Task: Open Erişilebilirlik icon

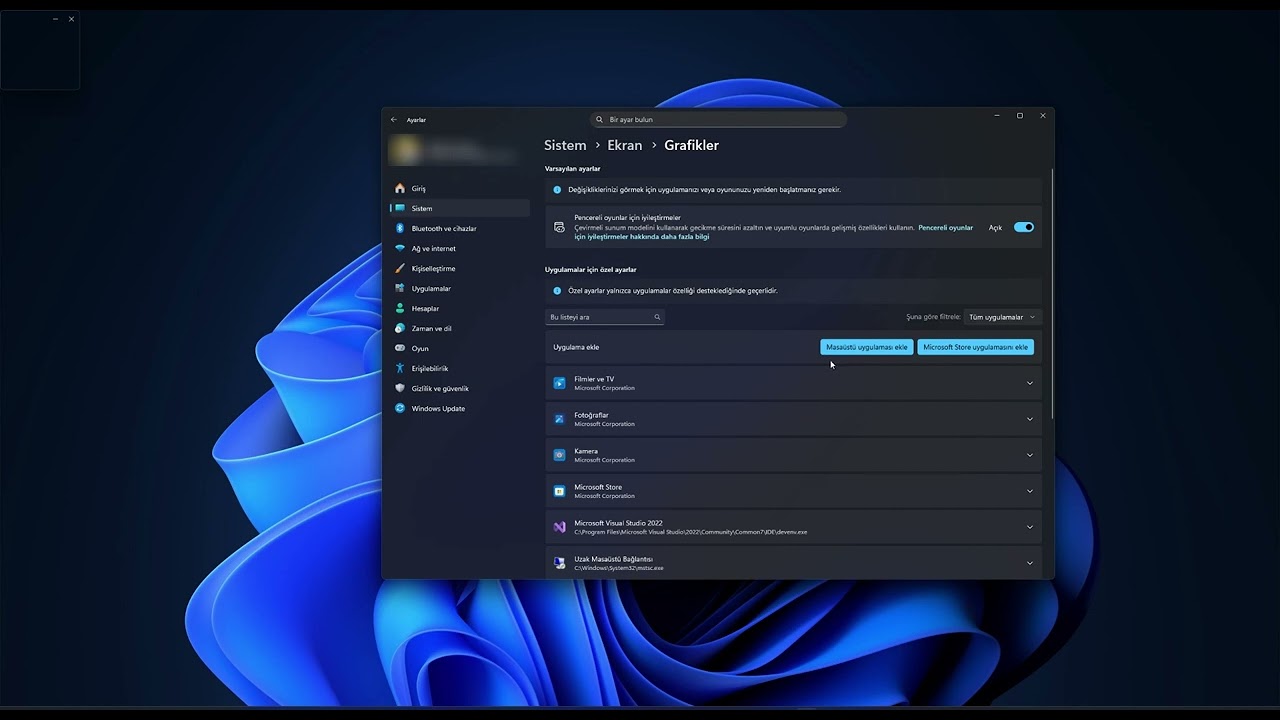Action: pos(400,368)
